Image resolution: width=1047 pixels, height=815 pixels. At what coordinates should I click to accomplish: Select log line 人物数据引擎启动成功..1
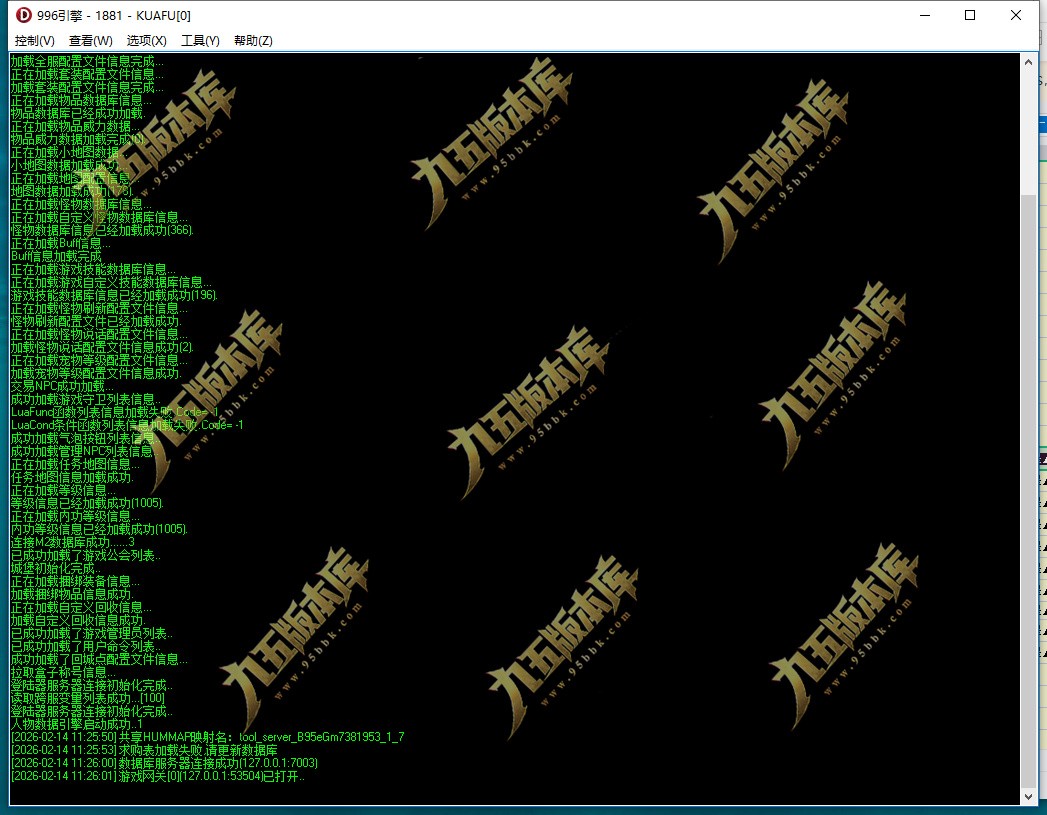76,725
